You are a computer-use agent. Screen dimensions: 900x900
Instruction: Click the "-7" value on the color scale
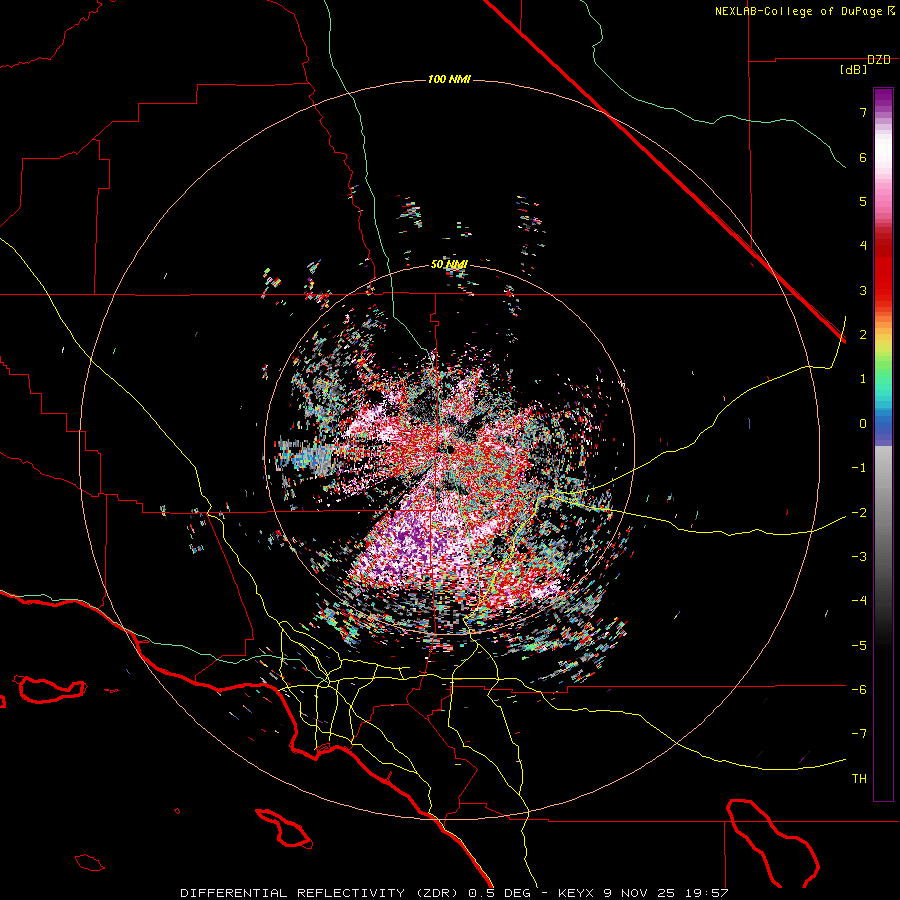859,734
